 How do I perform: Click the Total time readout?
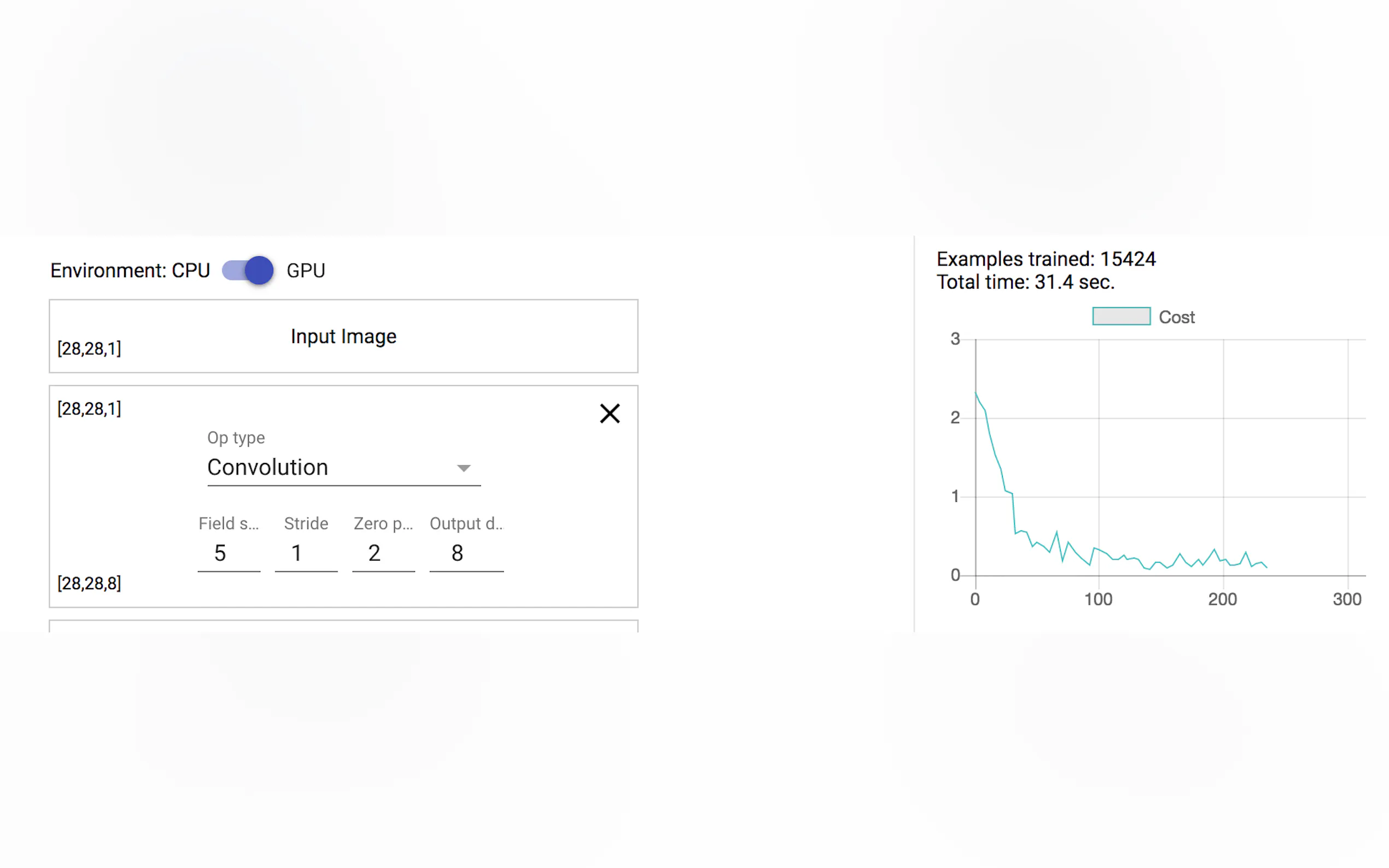(1025, 283)
